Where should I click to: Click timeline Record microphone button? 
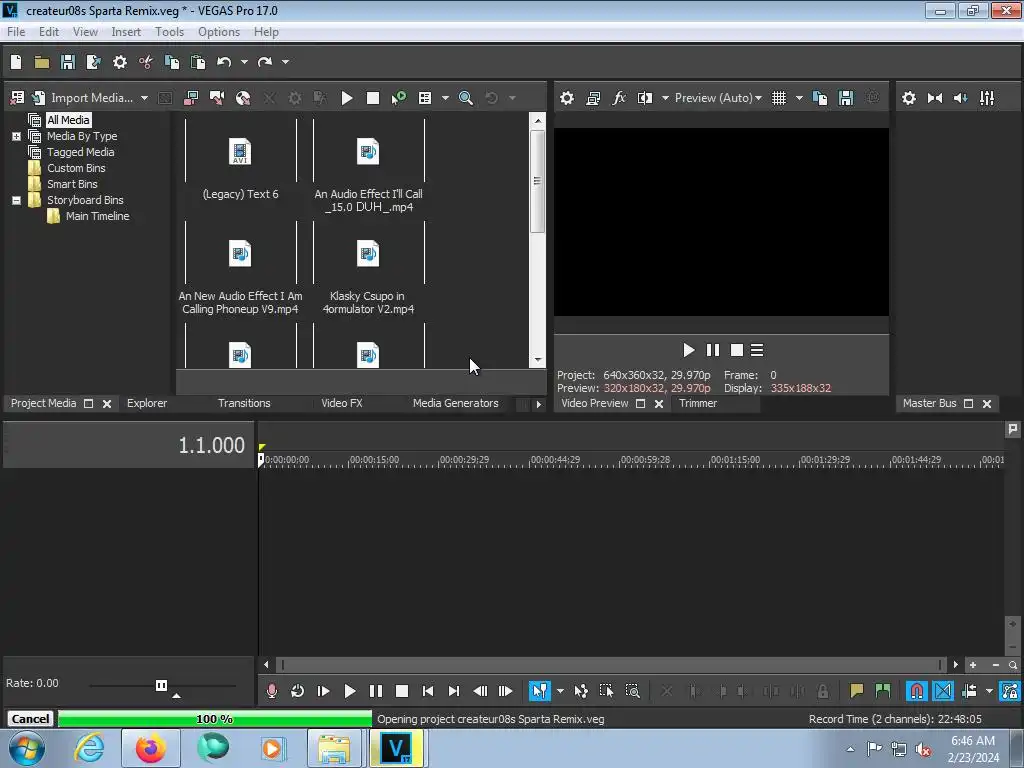(272, 691)
